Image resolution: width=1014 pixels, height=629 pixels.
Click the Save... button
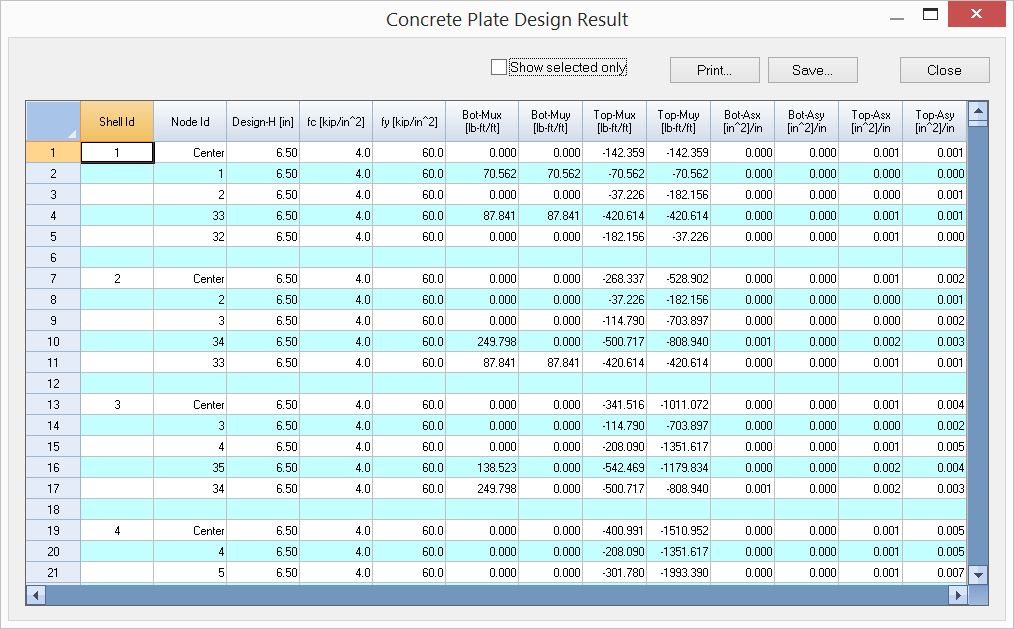(812, 70)
